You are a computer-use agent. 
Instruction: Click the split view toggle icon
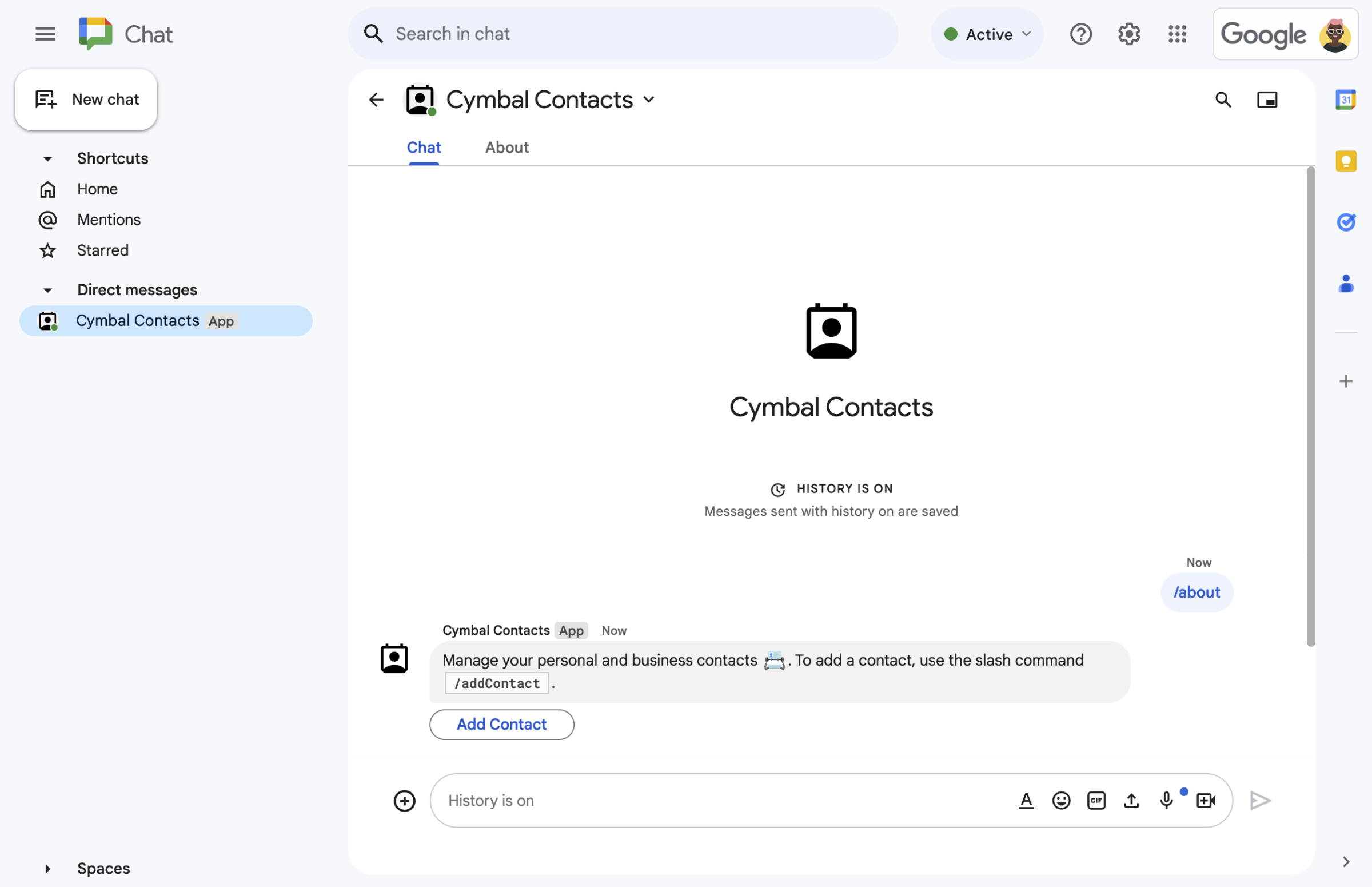coord(1268,98)
